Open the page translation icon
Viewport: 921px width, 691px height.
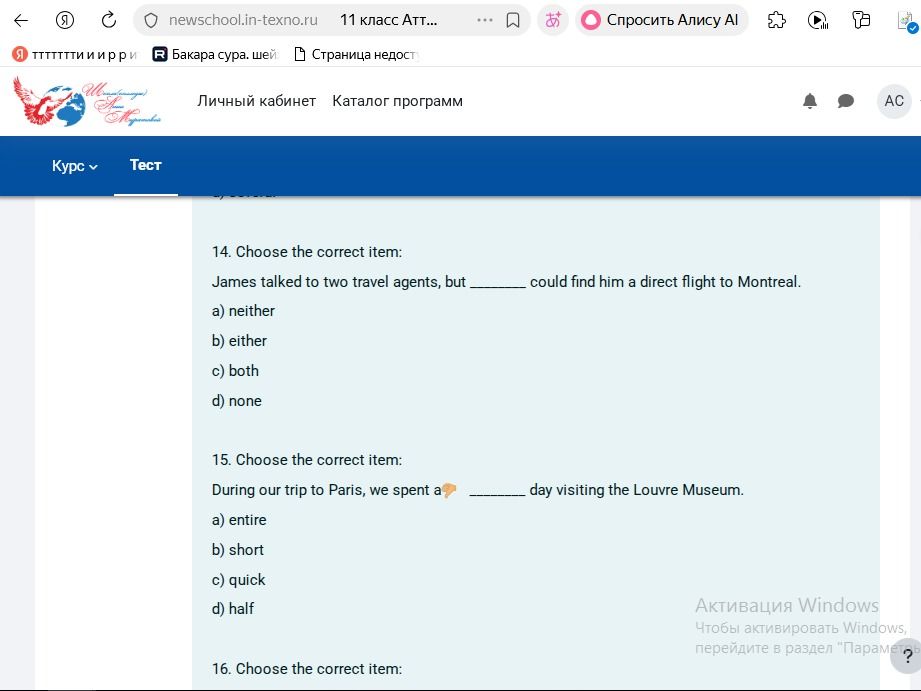pos(553,20)
